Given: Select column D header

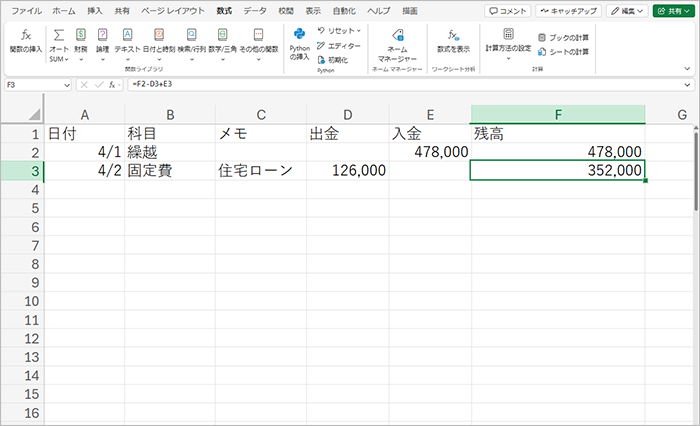Looking at the screenshot, I should (x=348, y=115).
